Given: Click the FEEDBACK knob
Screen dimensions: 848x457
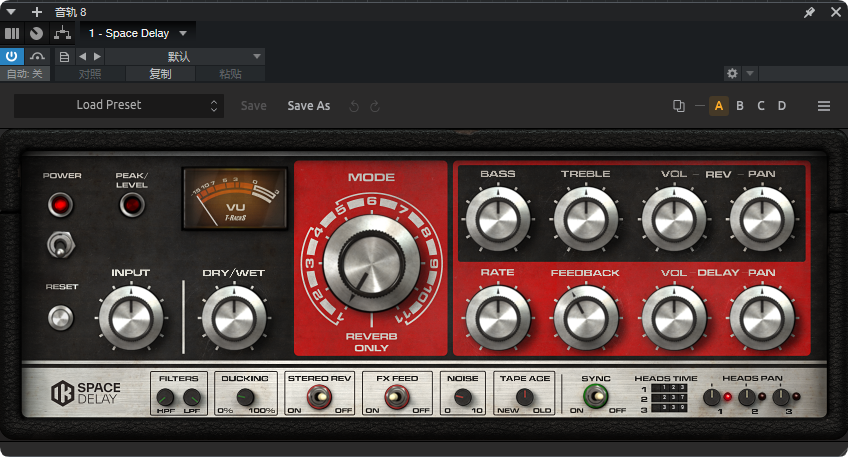Looking at the screenshot, I should [586, 318].
